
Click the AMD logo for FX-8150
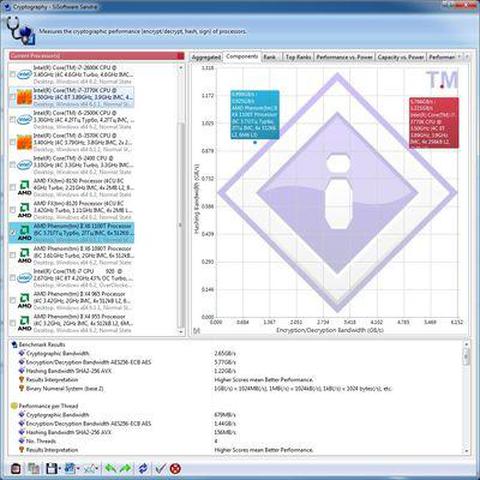click(24, 187)
